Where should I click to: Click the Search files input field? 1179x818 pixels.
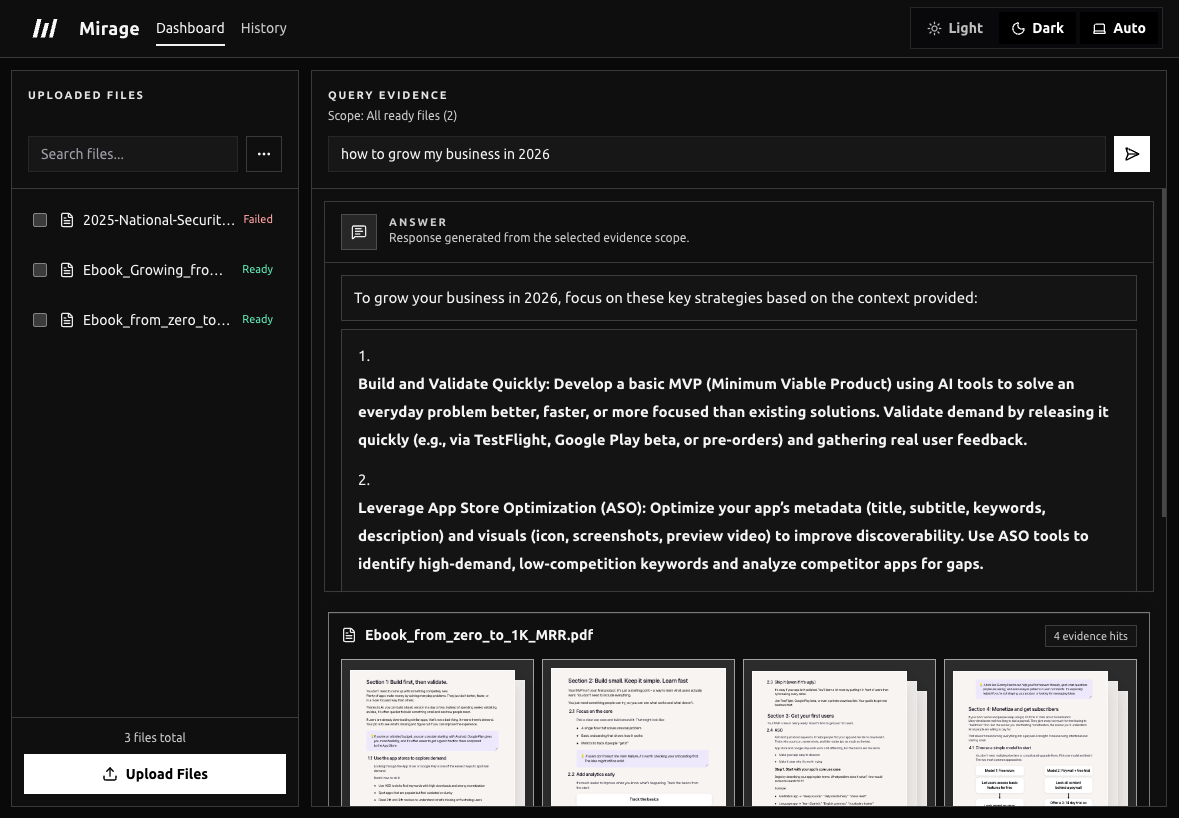click(133, 154)
